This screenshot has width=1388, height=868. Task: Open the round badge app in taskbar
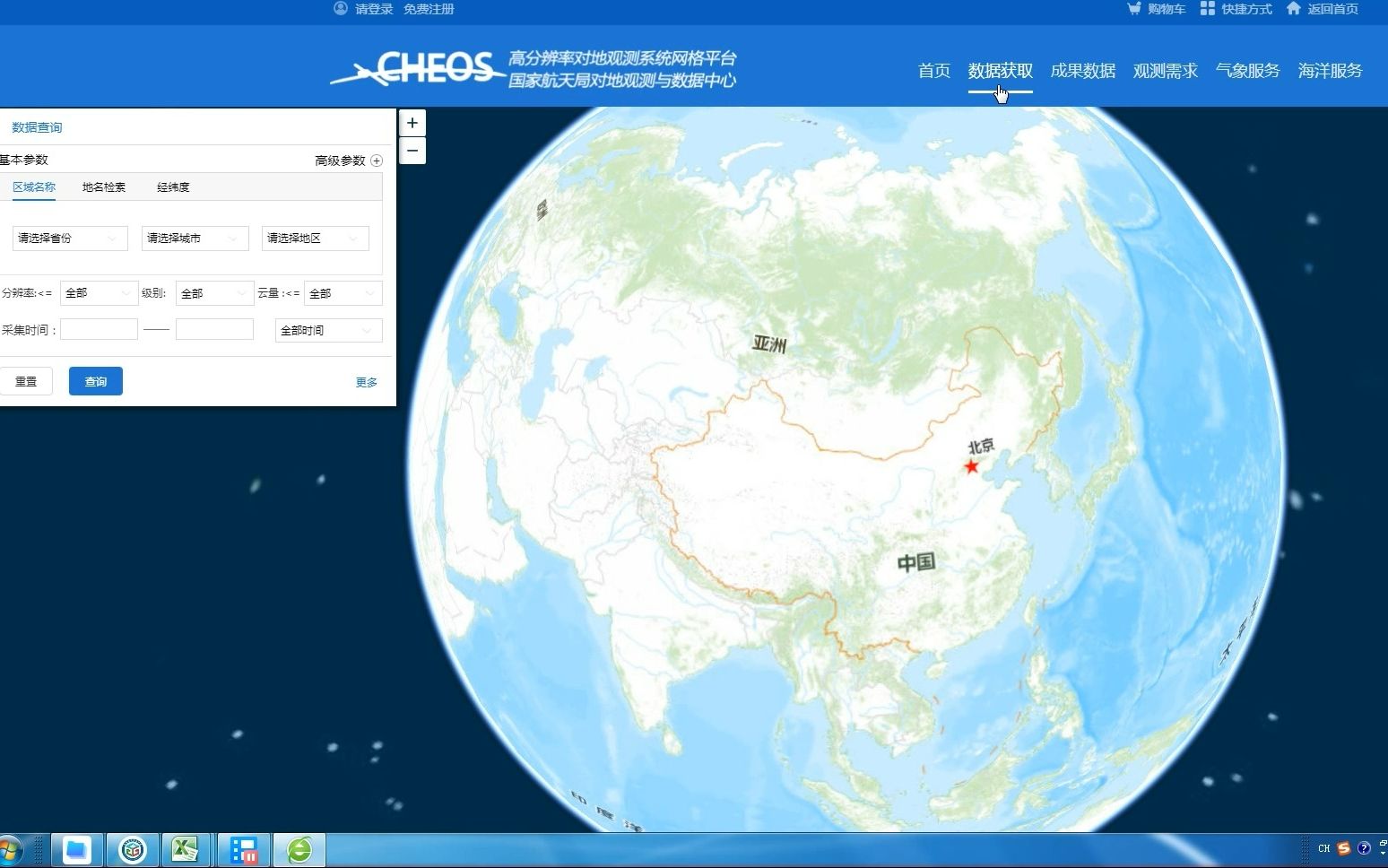pos(133,849)
